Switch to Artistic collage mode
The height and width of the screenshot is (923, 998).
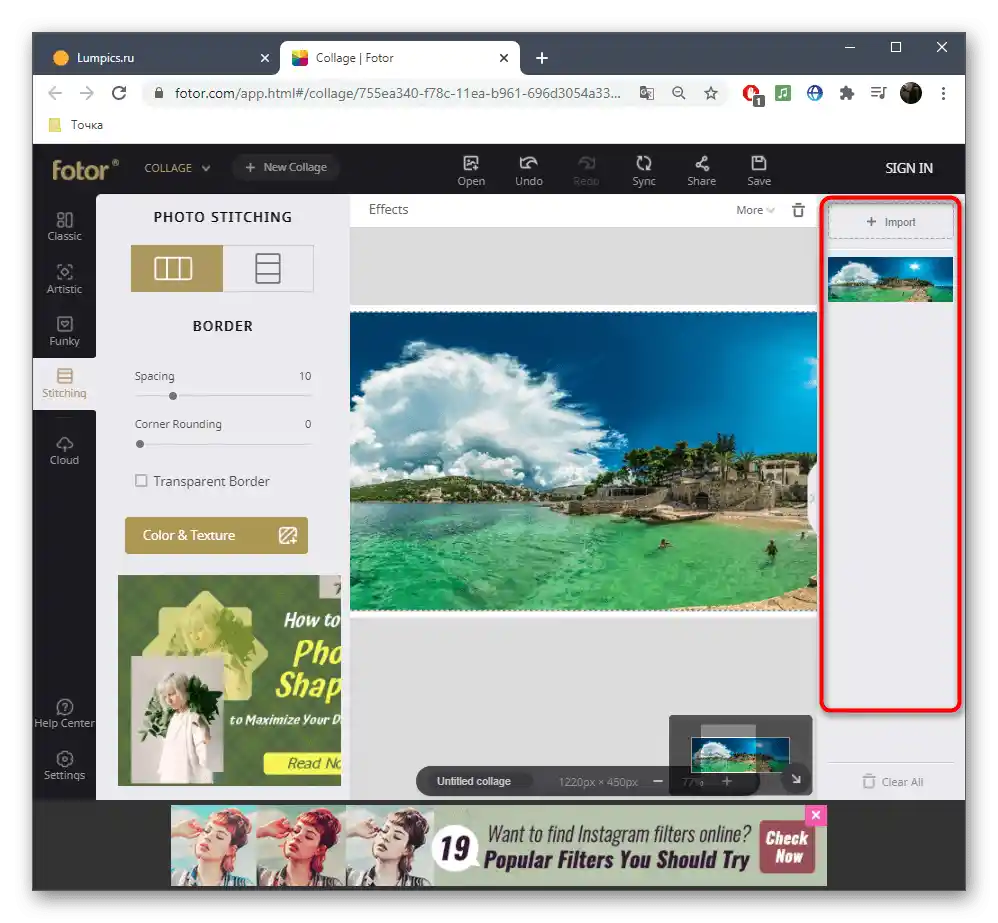(x=64, y=279)
